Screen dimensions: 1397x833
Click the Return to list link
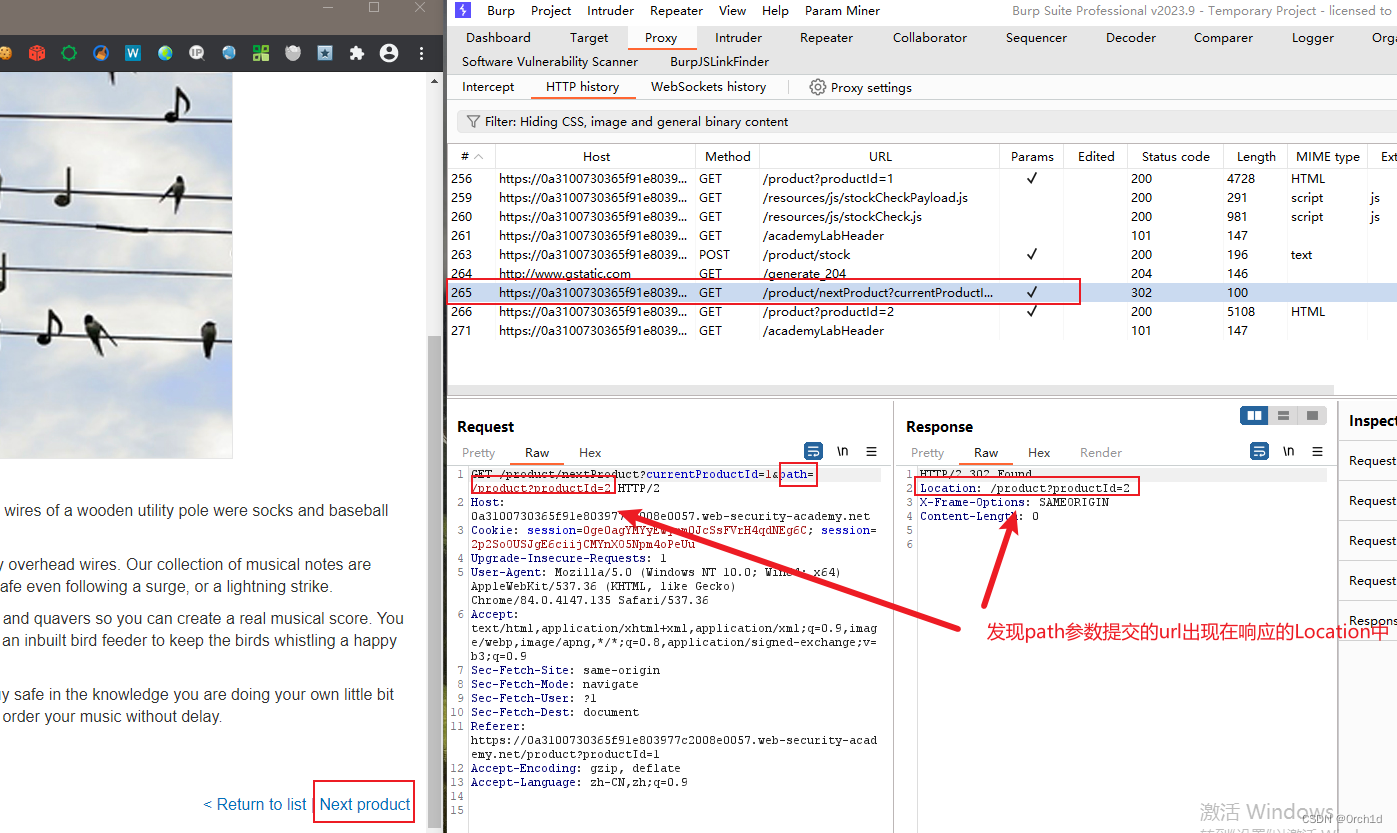point(255,804)
